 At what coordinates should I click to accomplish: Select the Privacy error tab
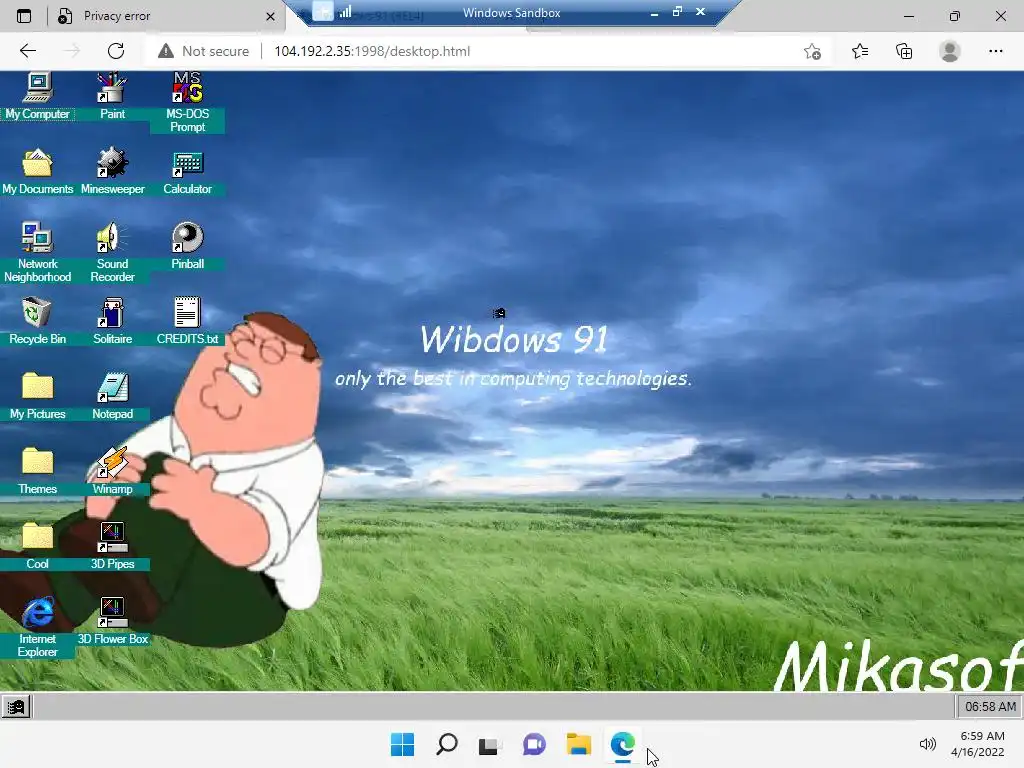point(163,16)
